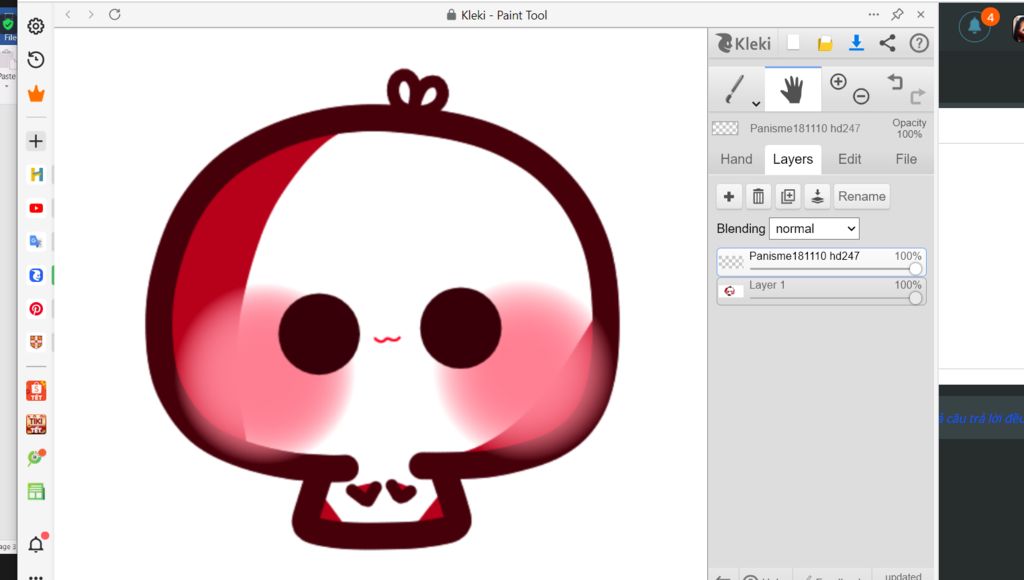Add a new site to sidebar

click(36, 141)
